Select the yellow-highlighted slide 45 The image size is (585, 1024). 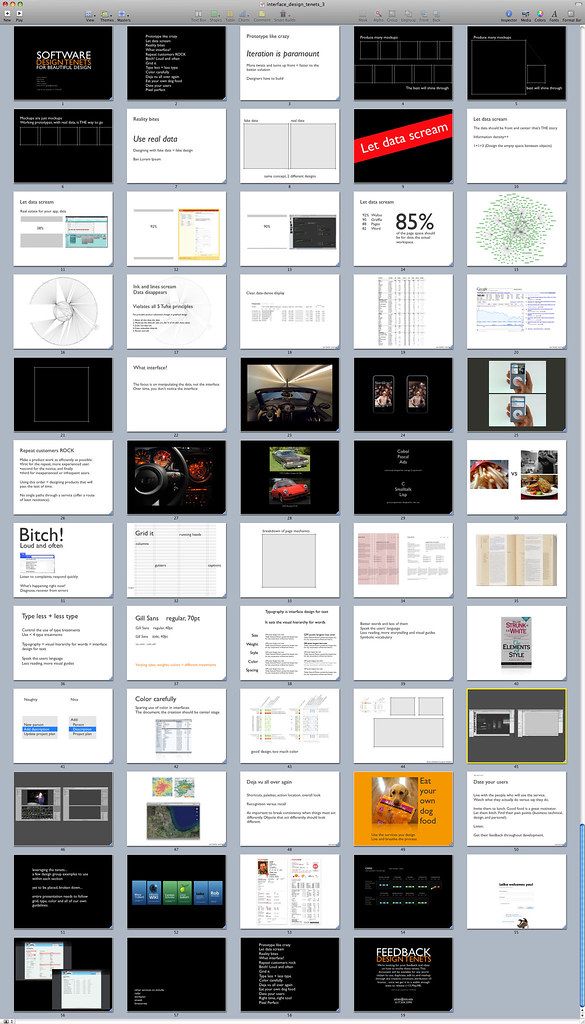click(x=516, y=726)
